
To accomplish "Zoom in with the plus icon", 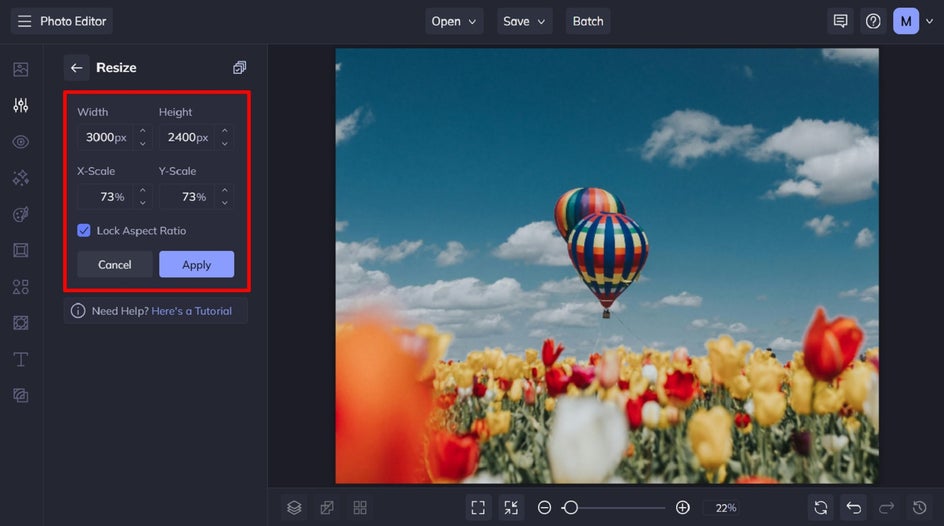I will click(683, 508).
